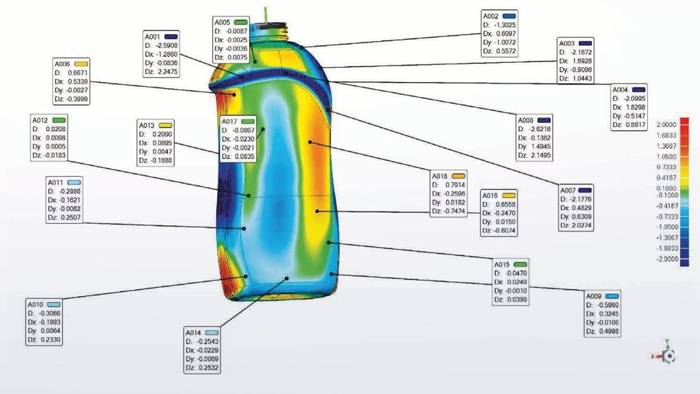Click the A007 annotation box
This screenshot has width=700, height=394.
576,208
